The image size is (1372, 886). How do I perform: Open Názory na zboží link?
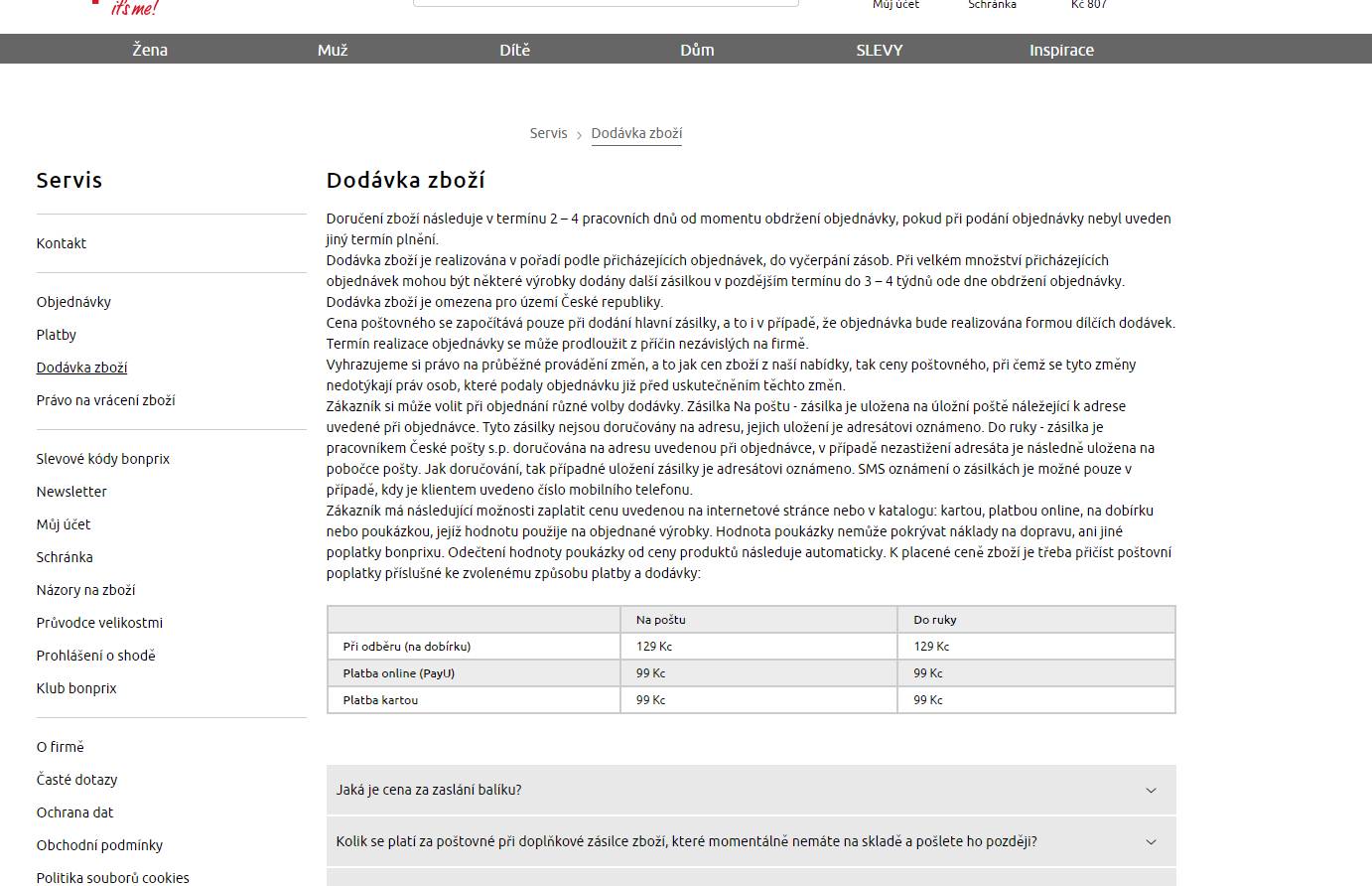pyautogui.click(x=85, y=590)
